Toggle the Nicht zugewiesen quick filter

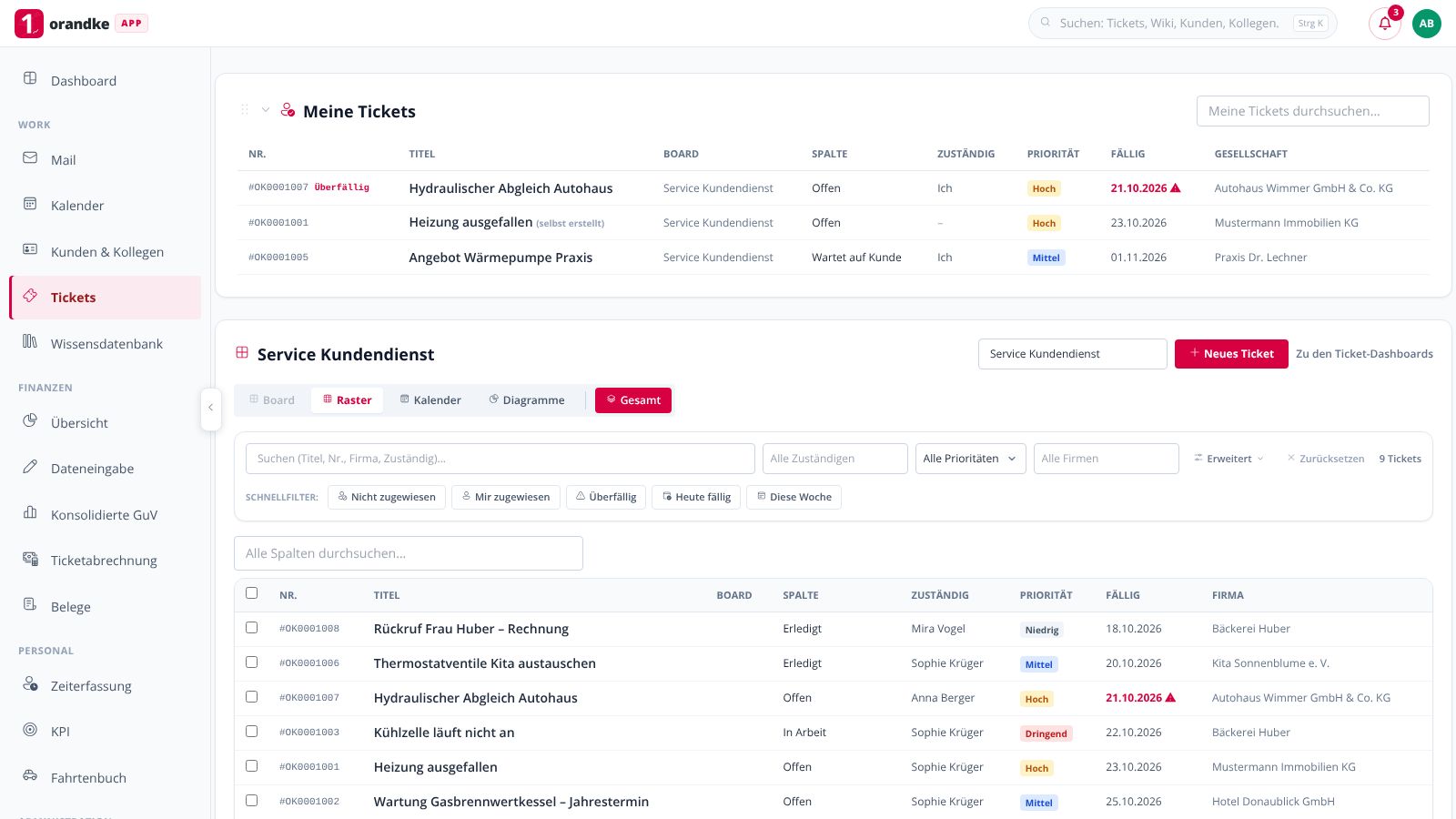387,497
